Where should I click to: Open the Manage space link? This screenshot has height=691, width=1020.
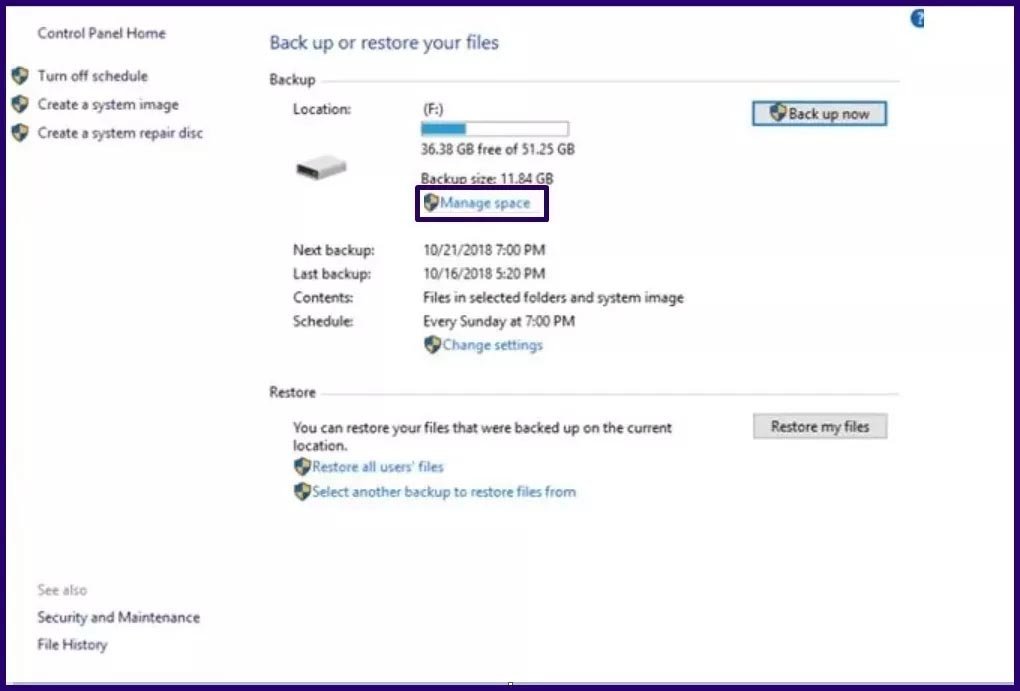pos(485,203)
